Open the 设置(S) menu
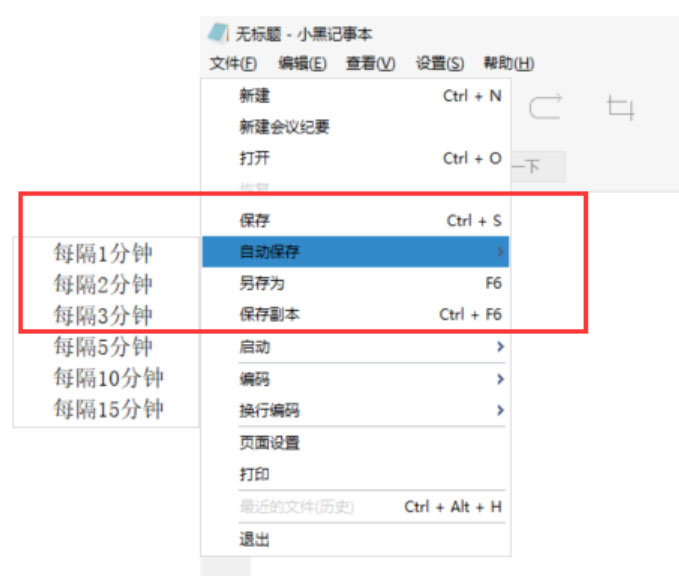679x576 pixels. 440,64
